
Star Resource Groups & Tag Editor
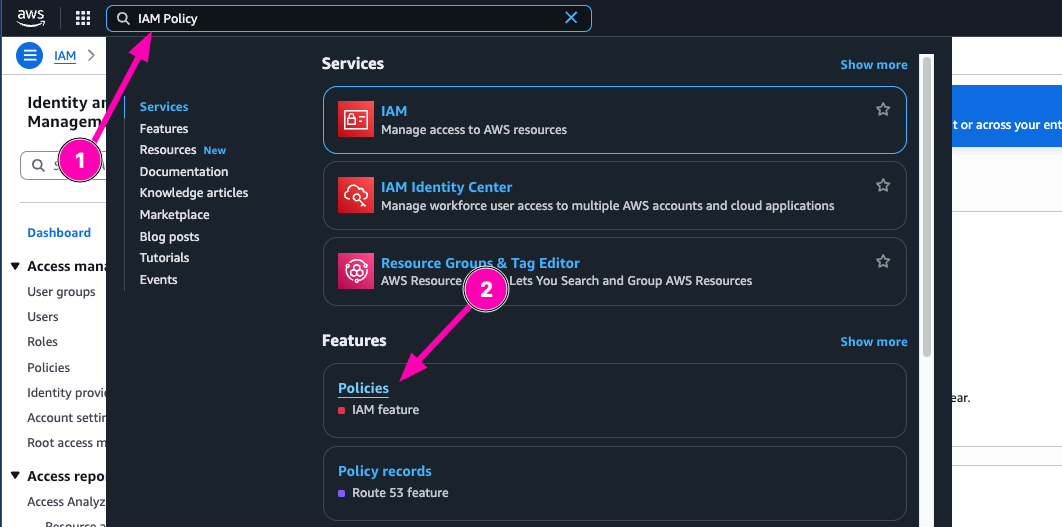[883, 262]
